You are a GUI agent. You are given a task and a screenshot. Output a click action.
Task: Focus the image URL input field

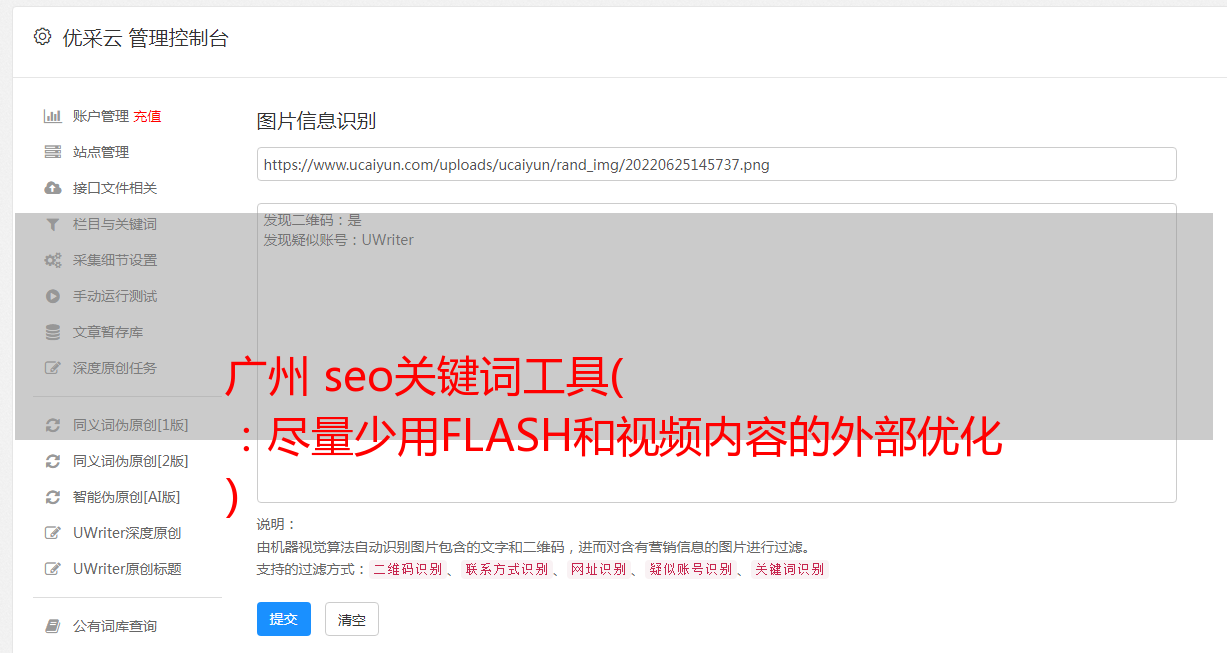(x=716, y=164)
